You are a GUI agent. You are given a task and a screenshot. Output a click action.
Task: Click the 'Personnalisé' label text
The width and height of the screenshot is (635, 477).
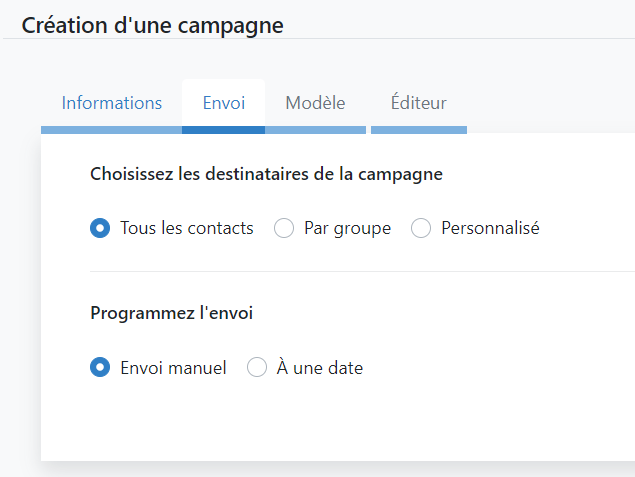click(490, 228)
